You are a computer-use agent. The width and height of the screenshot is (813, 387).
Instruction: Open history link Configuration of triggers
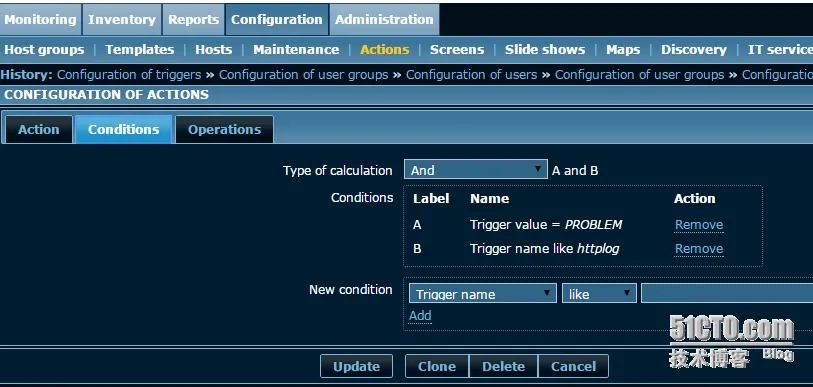[129, 75]
